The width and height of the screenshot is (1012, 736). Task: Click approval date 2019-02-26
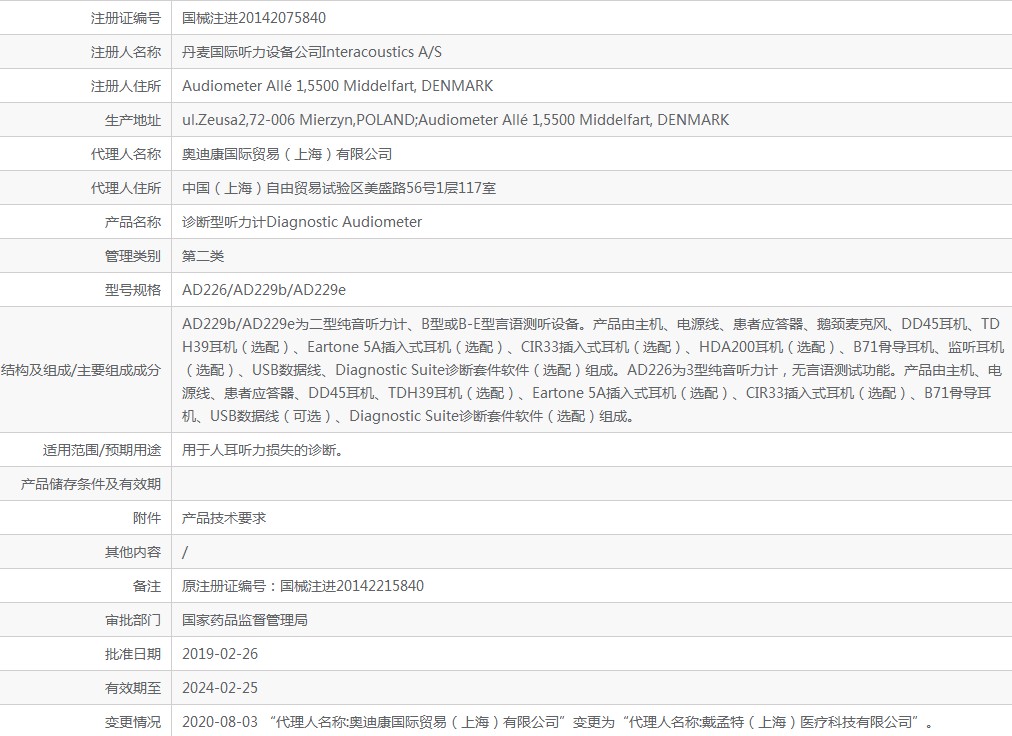coord(220,654)
